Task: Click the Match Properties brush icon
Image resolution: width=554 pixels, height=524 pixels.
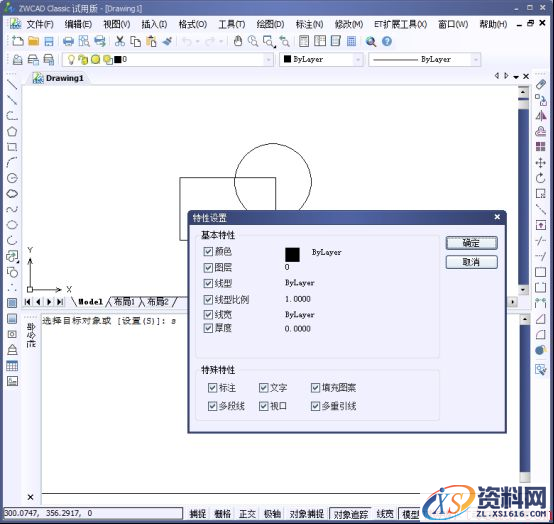Action: [167, 41]
